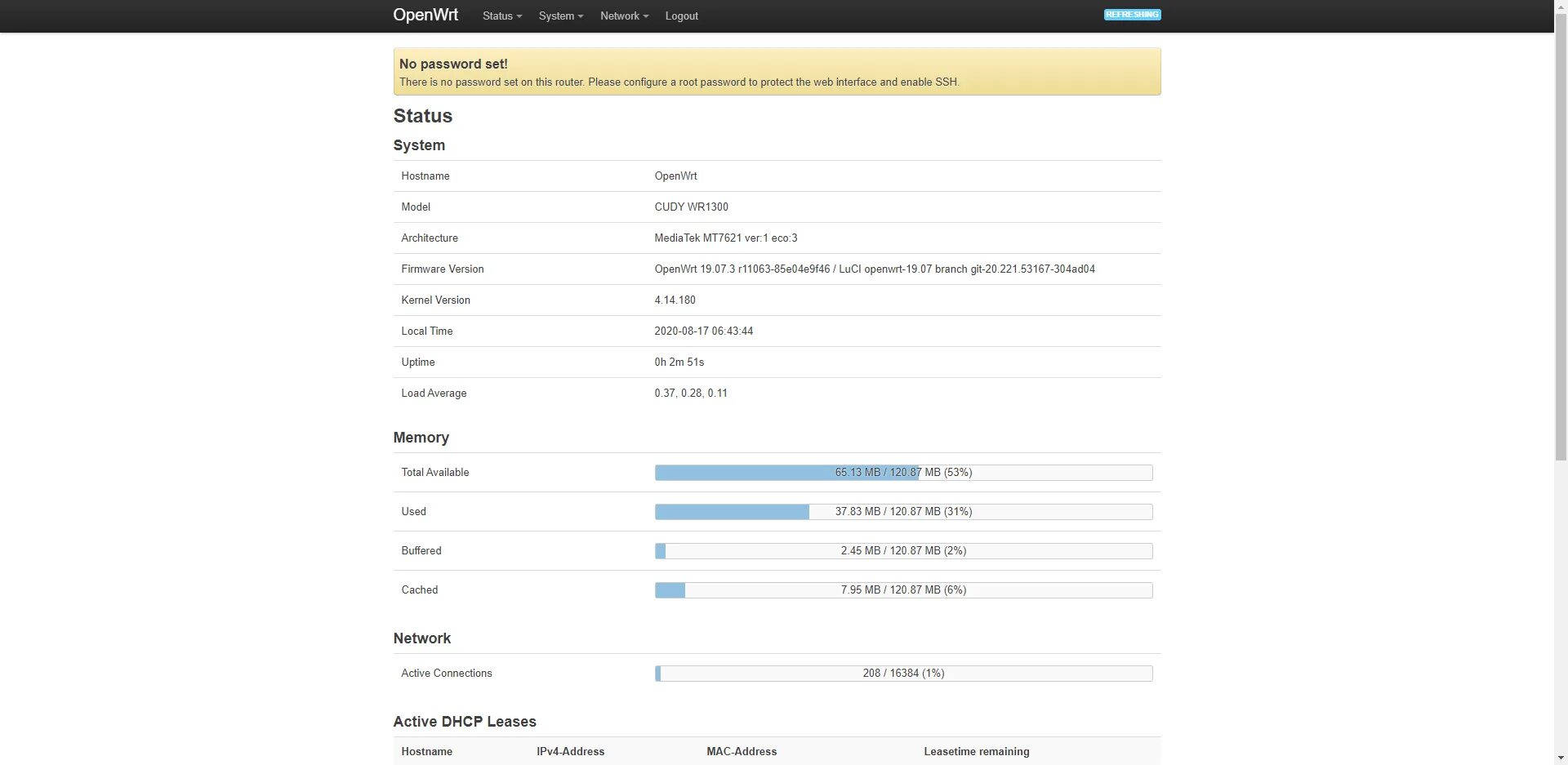The height and width of the screenshot is (765, 1568).
Task: Click the Logout link
Action: [681, 16]
